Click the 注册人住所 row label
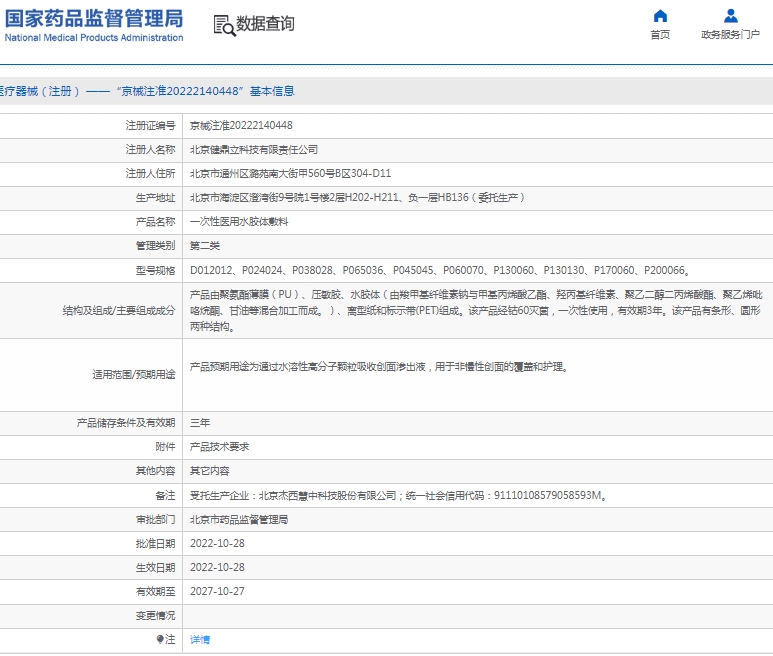773x656 pixels. click(150, 173)
